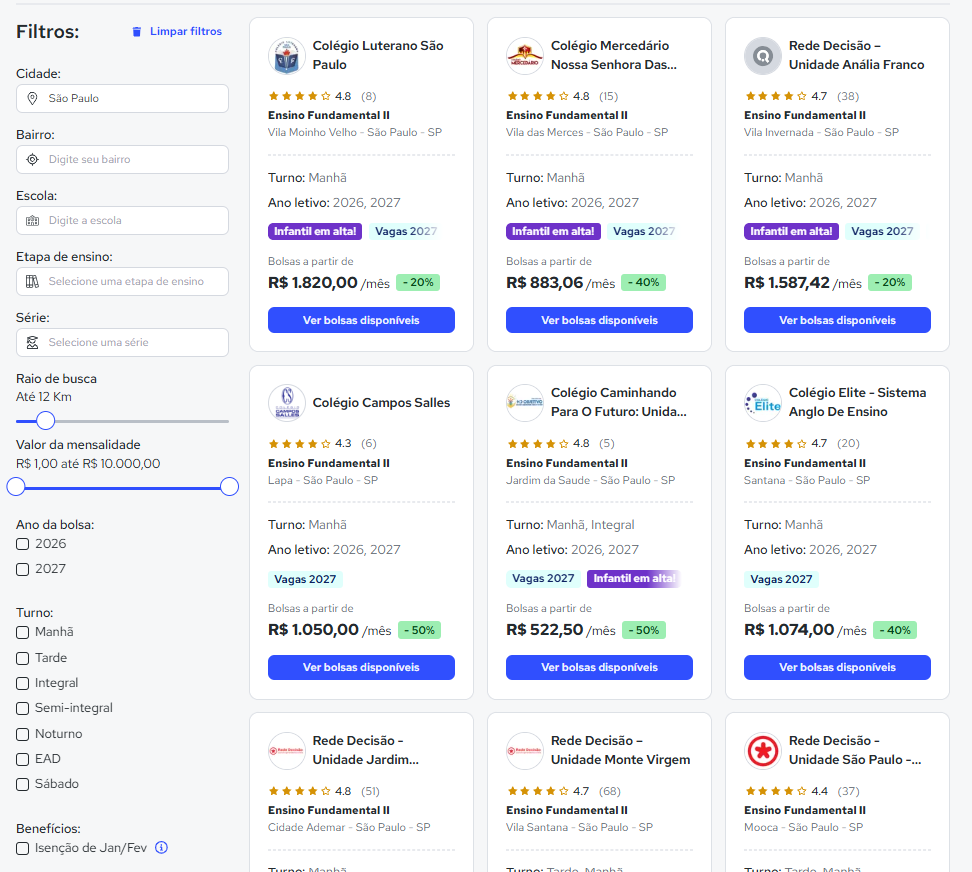
Task: Expand the Série selection dropdown
Action: coord(122,342)
